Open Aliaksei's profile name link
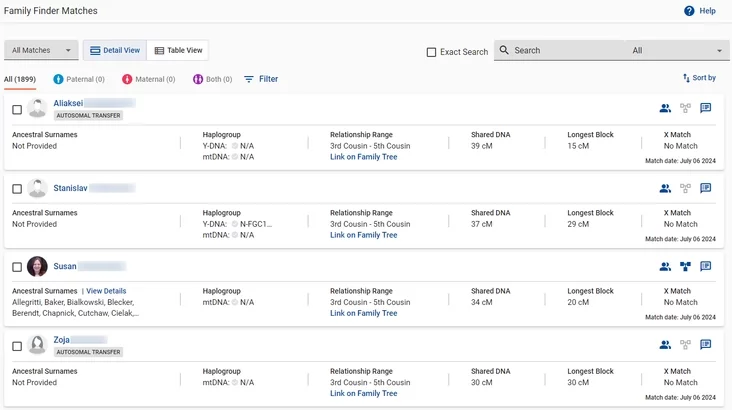The height and width of the screenshot is (410, 732). pos(68,103)
